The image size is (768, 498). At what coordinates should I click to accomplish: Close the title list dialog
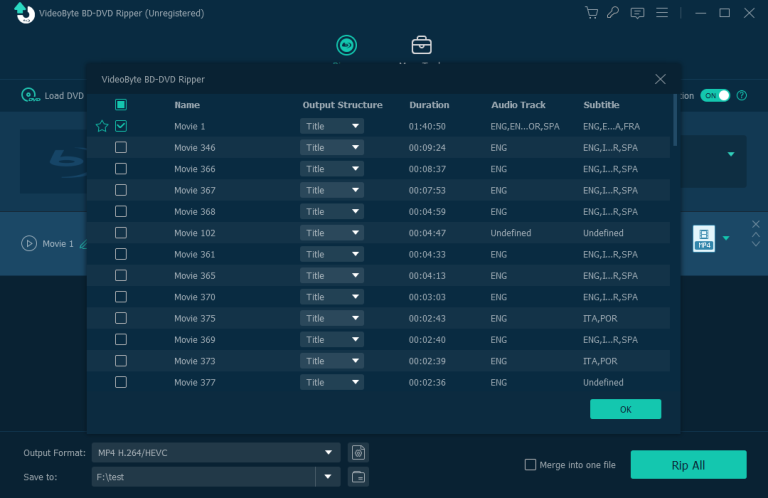point(660,79)
